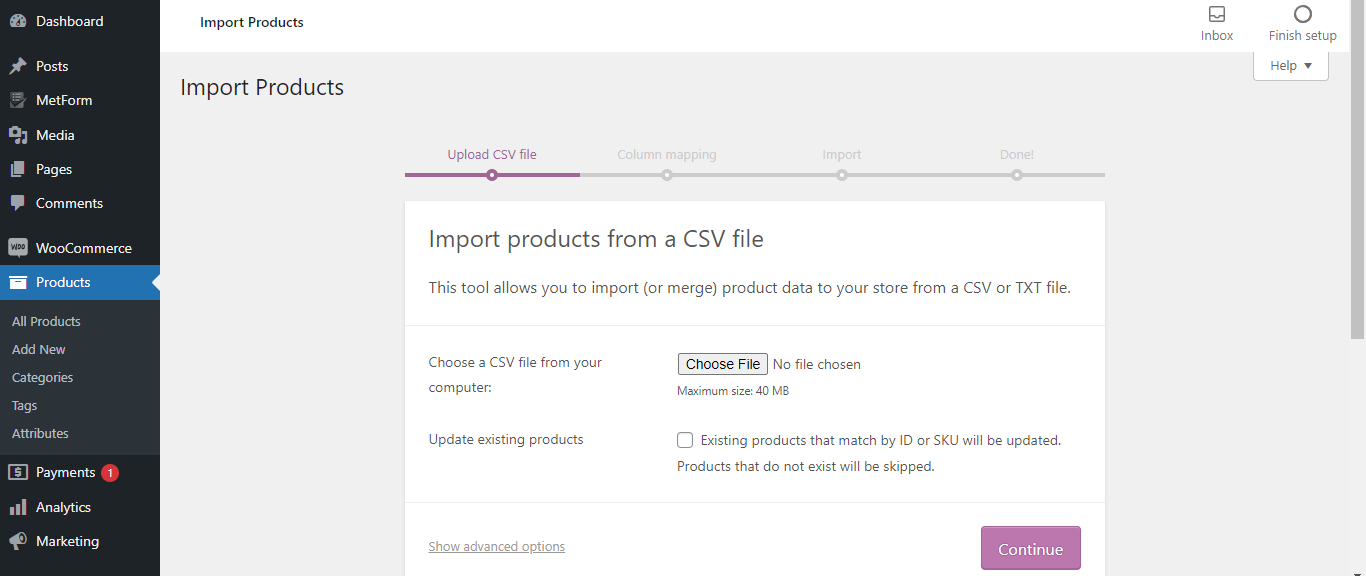
Task: Open MetForm via its sidebar icon
Action: coord(18,100)
